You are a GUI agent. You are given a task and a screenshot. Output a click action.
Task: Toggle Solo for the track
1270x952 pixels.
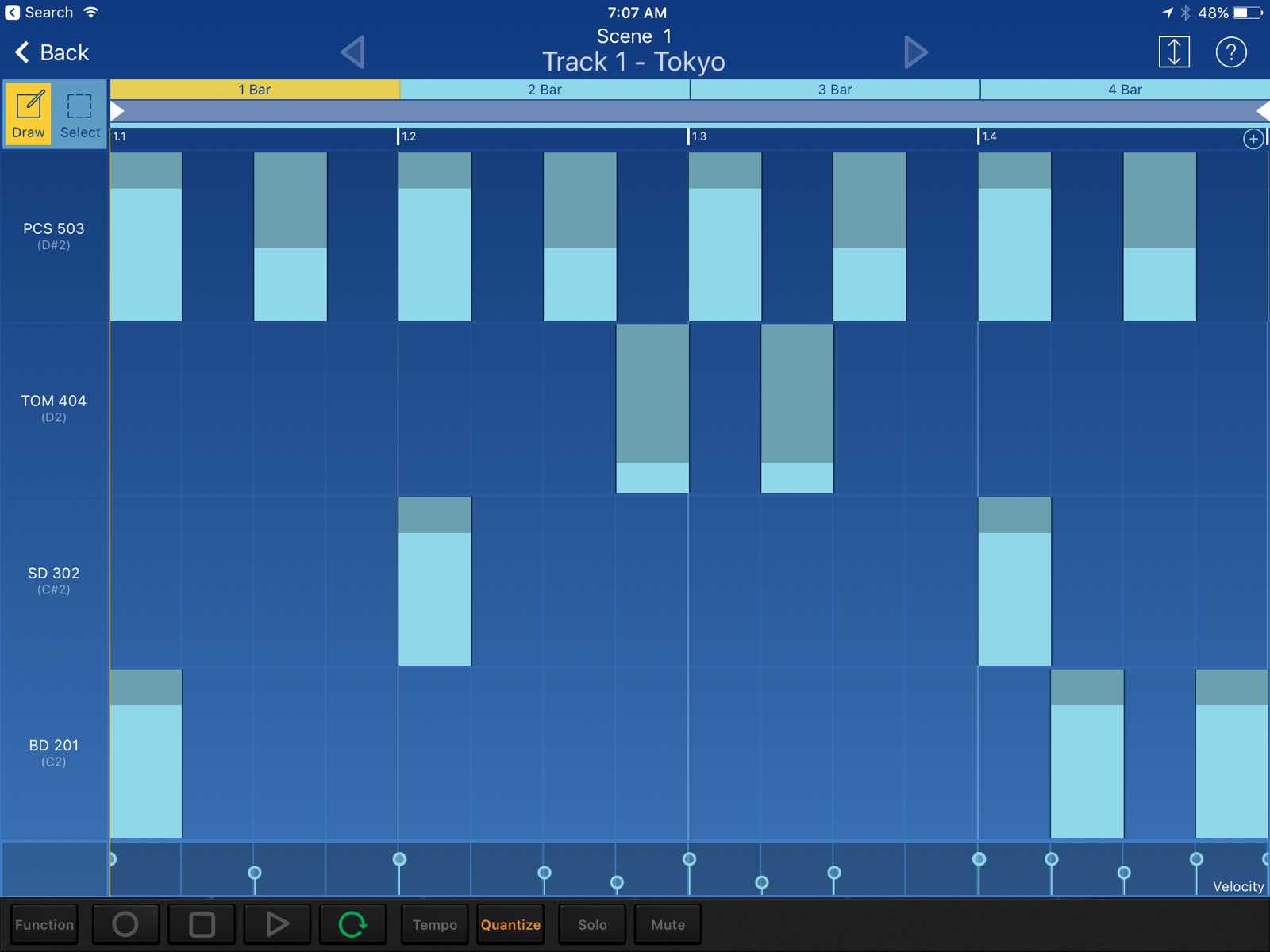tap(592, 924)
